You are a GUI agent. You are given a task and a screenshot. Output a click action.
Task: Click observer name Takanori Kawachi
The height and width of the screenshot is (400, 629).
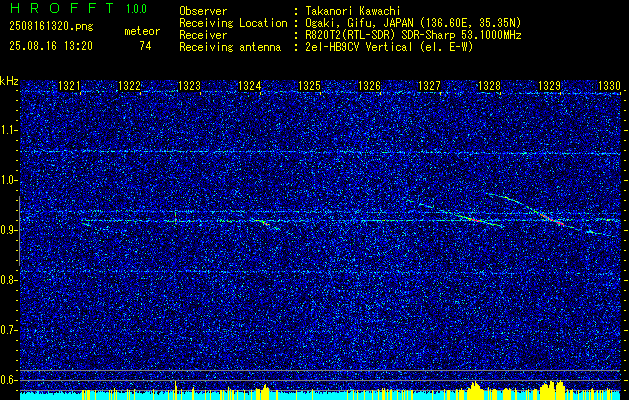click(x=353, y=11)
